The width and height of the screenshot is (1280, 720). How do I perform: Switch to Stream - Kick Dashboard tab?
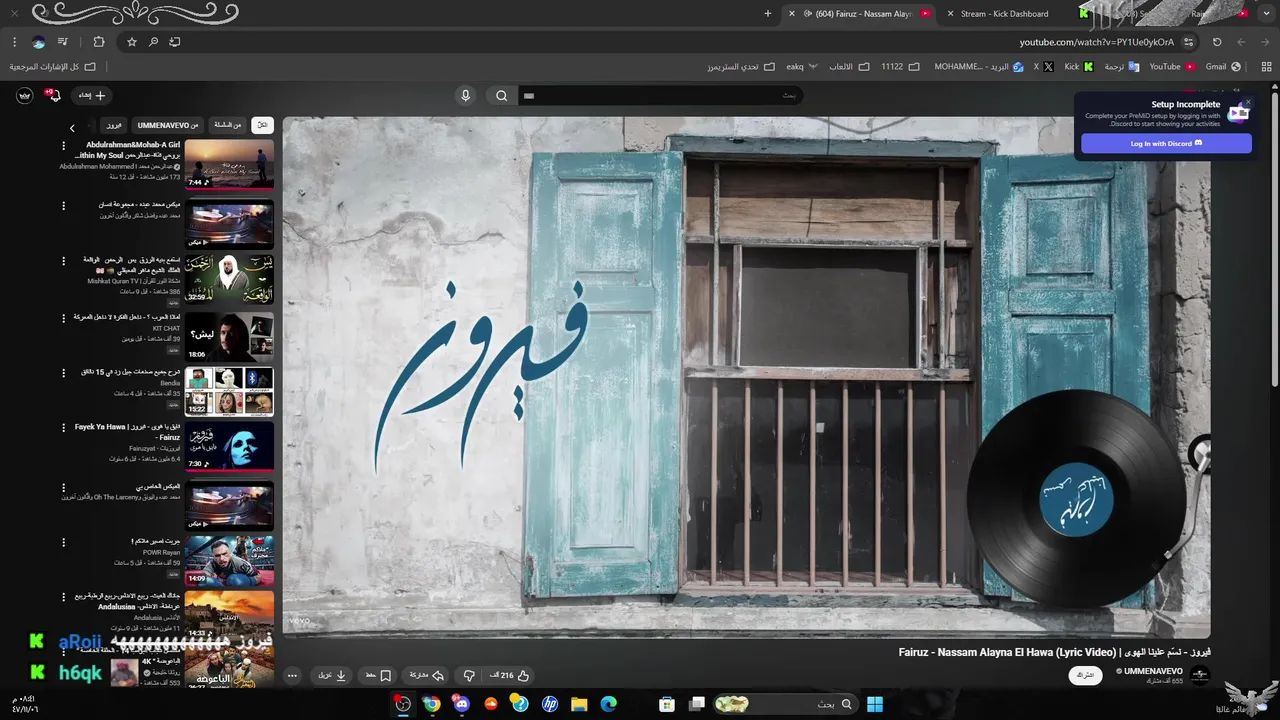(x=1003, y=14)
